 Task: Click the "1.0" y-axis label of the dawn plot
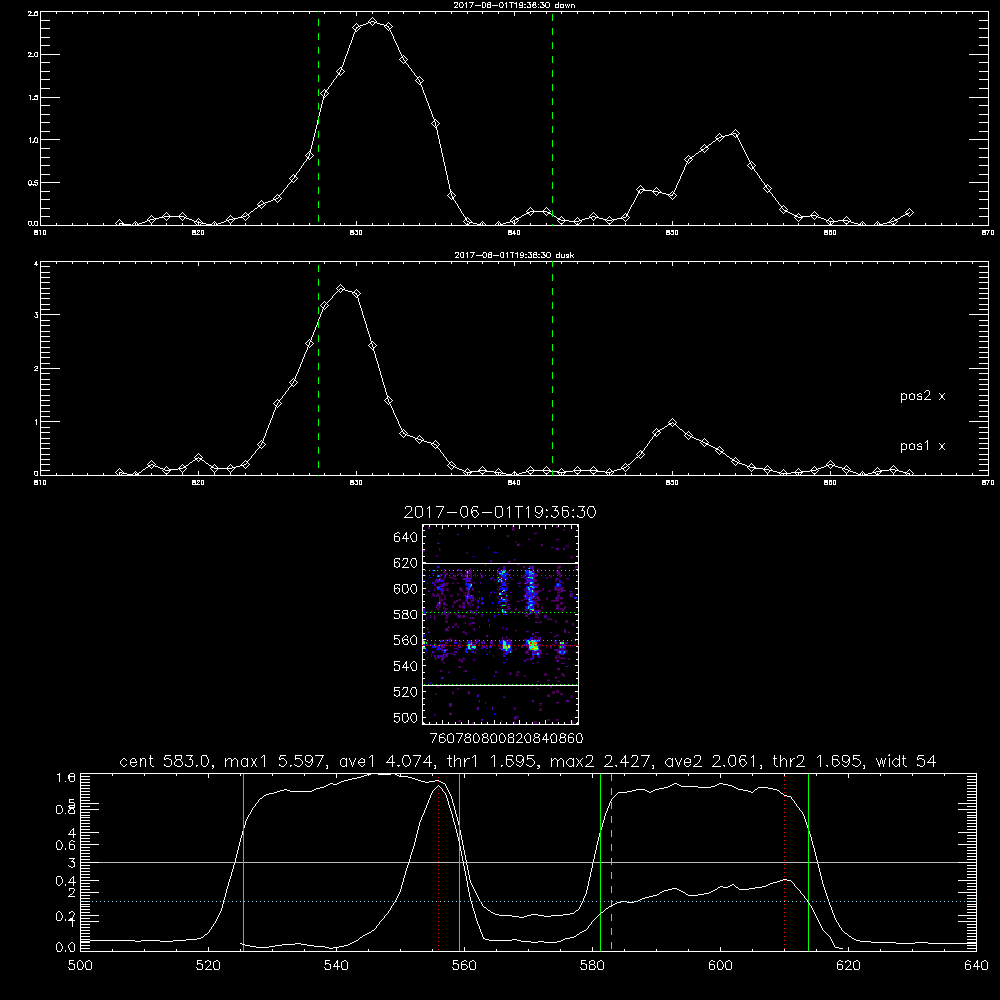point(33,140)
